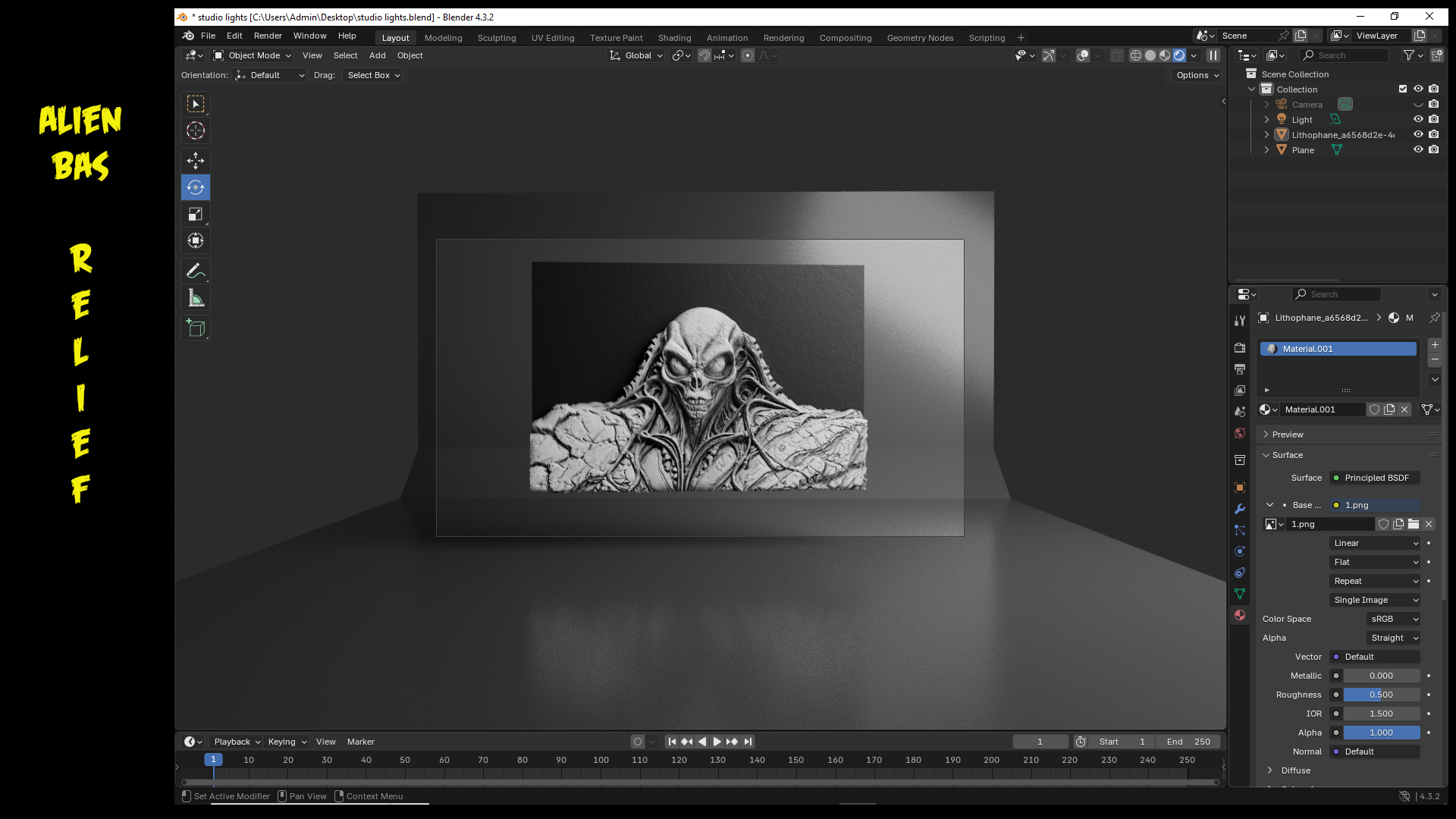This screenshot has width=1456, height=819.
Task: Open the Linear interpolation dropdown
Action: pyautogui.click(x=1375, y=543)
